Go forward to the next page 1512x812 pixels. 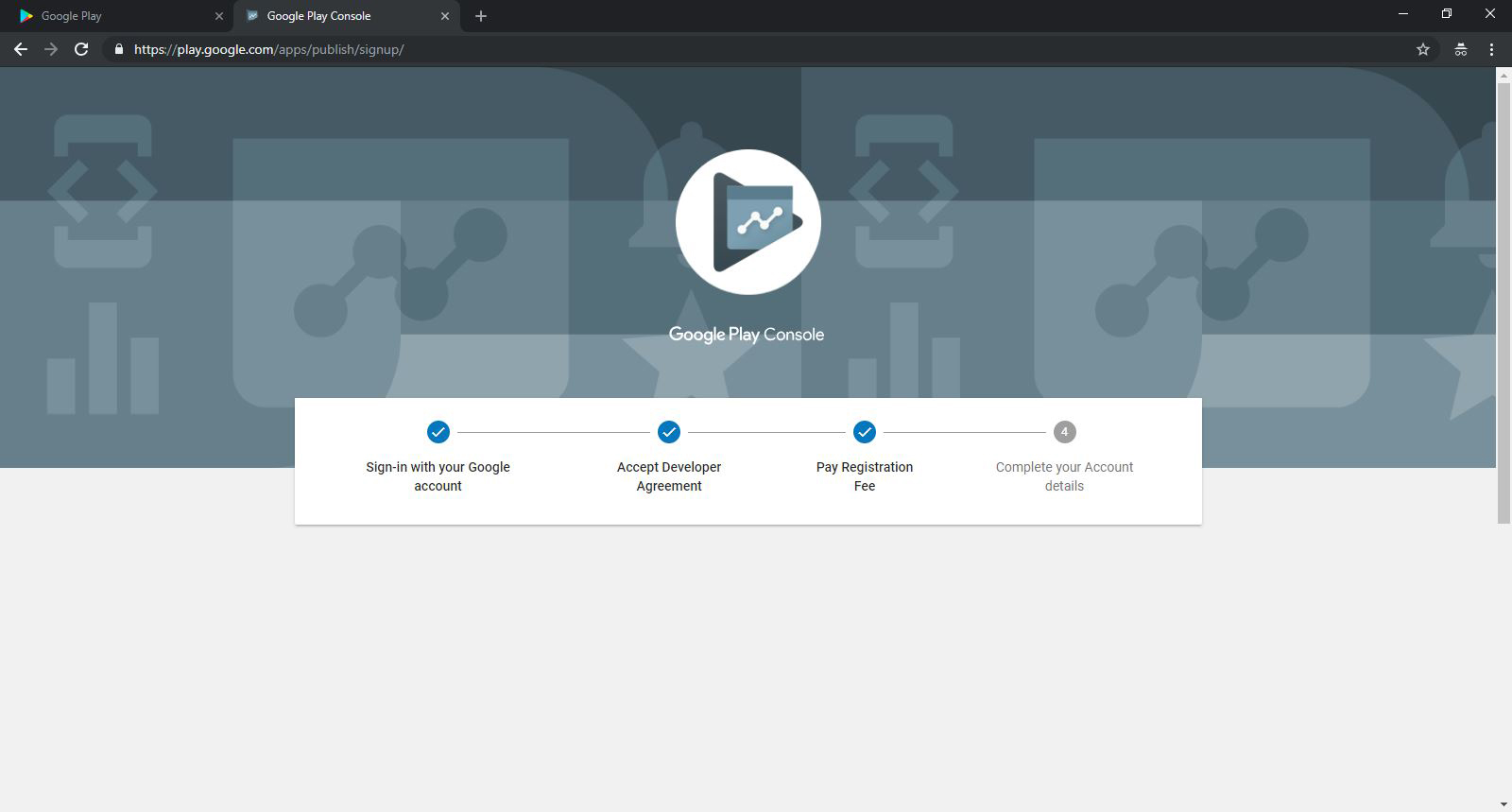(x=51, y=49)
